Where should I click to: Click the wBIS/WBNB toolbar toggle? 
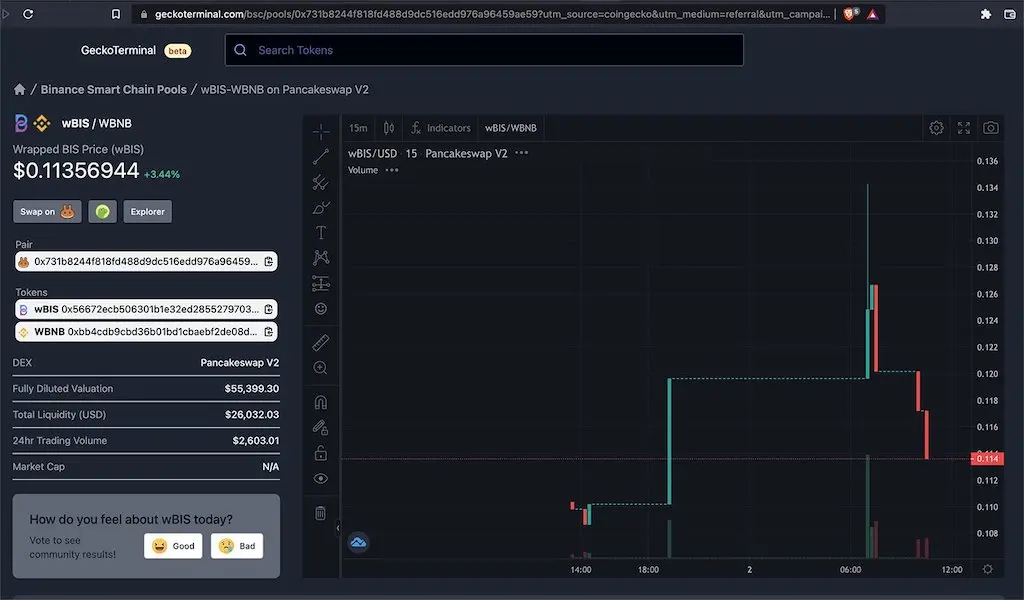pos(511,128)
